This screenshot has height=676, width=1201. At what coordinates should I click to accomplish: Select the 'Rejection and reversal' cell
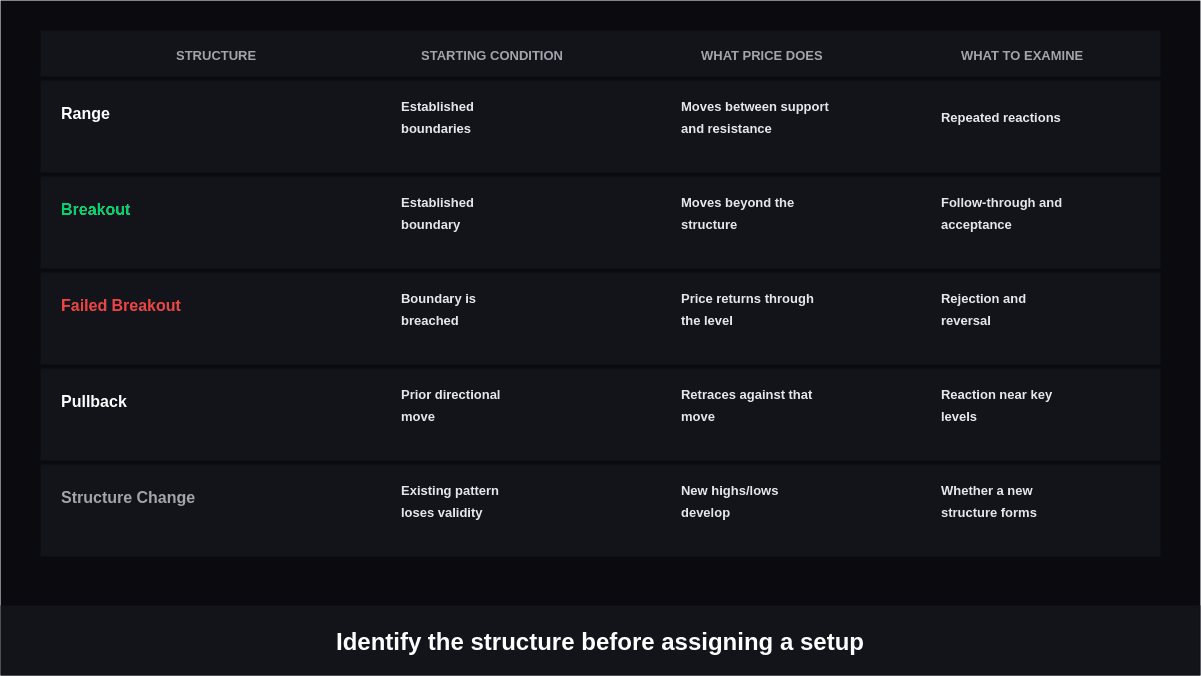click(x=984, y=310)
